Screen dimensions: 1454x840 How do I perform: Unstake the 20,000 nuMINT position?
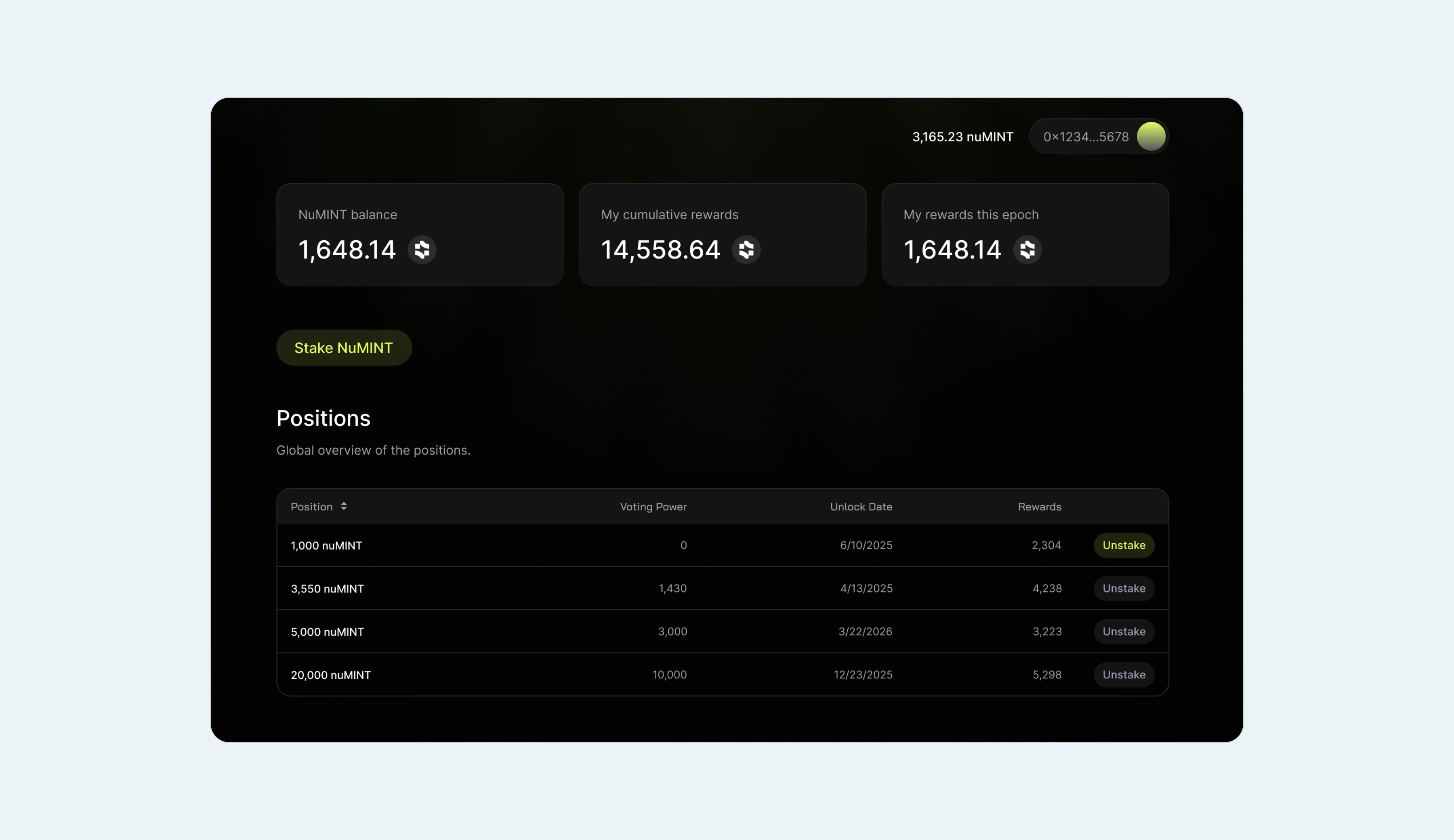1124,674
